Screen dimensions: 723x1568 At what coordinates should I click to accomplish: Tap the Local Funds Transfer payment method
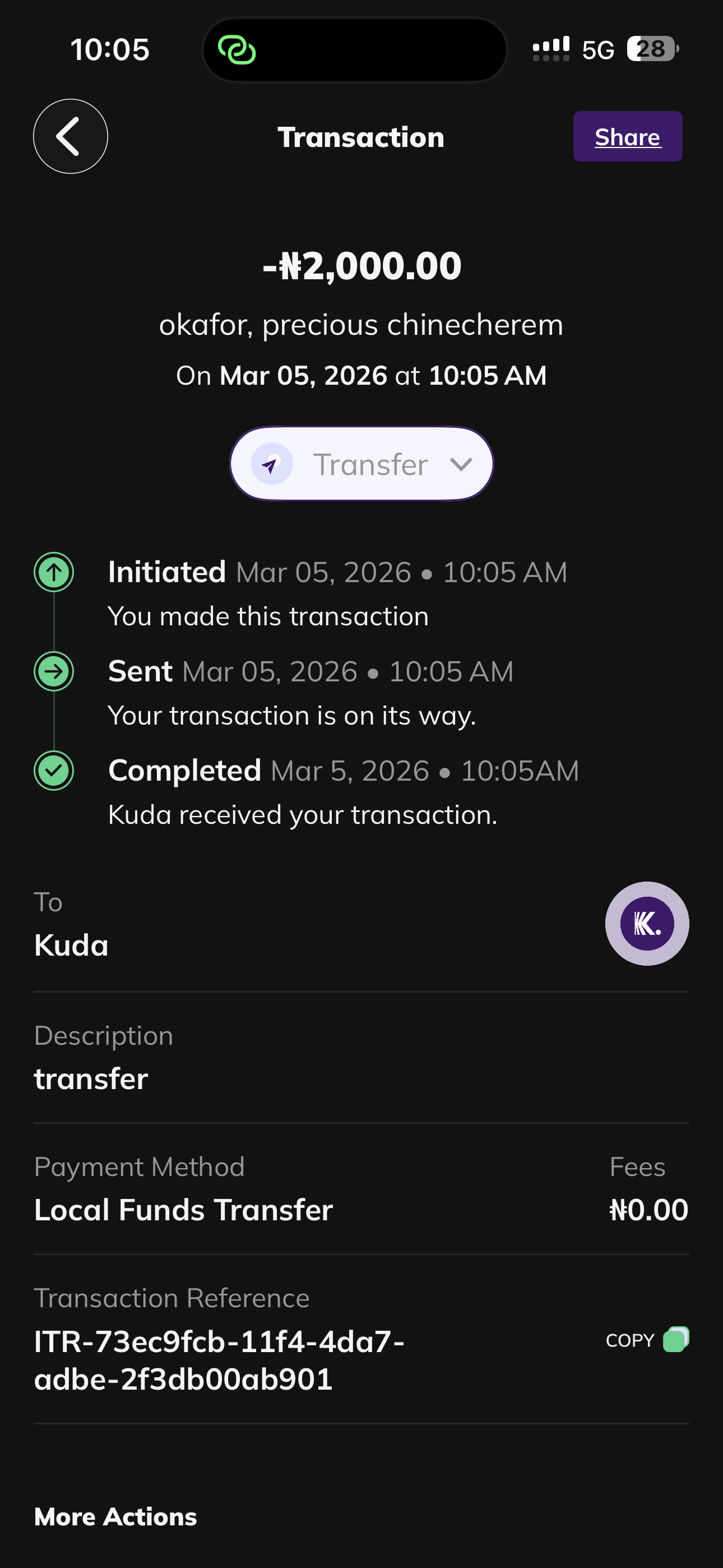[183, 1210]
